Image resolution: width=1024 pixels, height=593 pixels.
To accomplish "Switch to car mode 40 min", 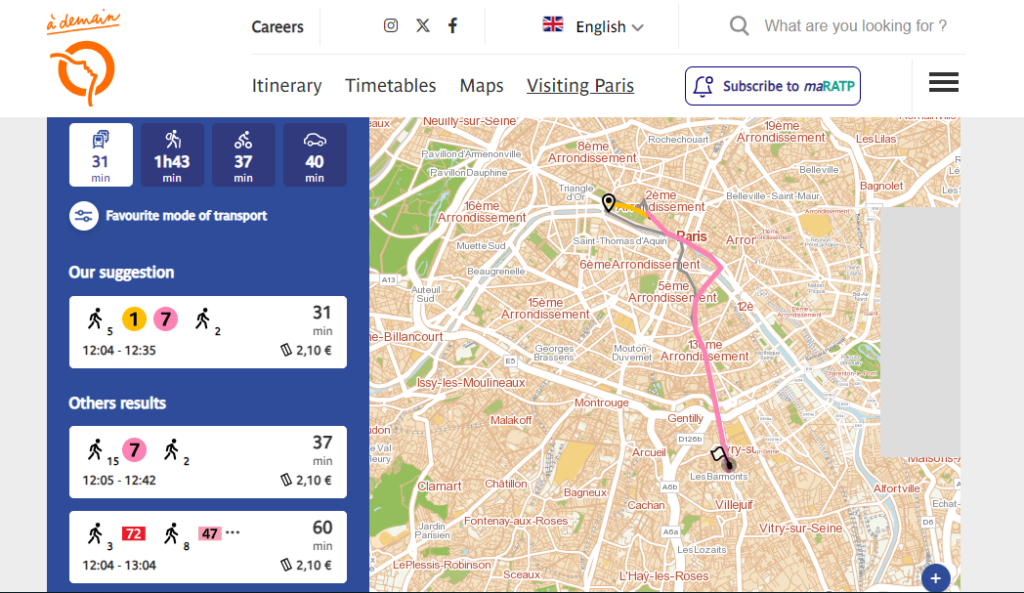I will [314, 155].
